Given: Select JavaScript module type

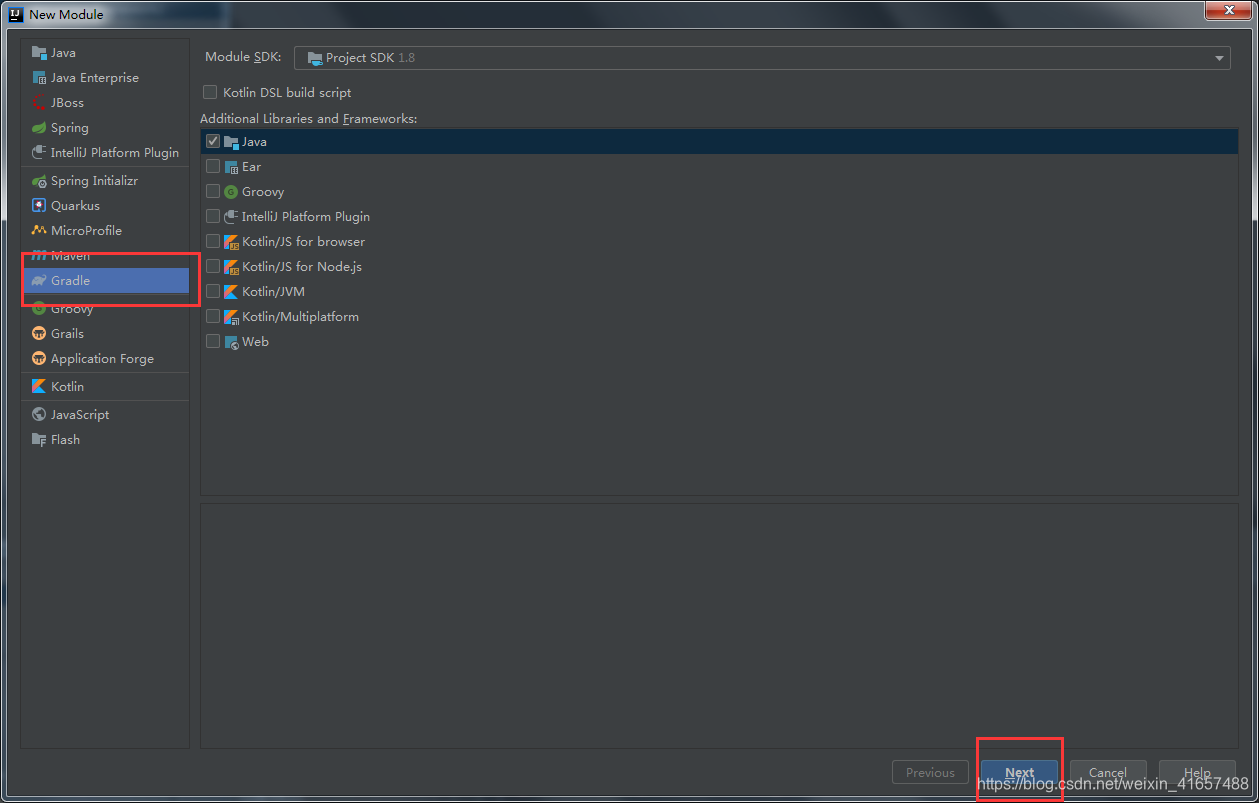Looking at the screenshot, I should [105, 415].
